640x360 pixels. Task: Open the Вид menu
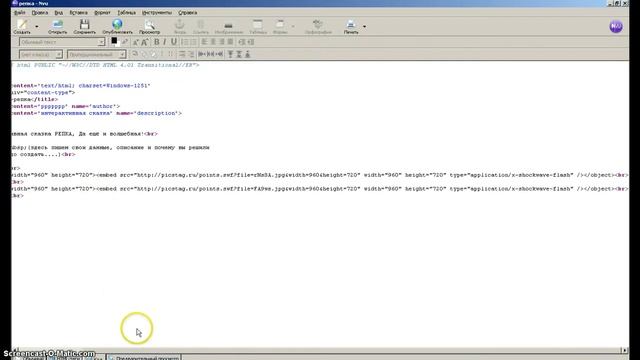coord(59,13)
